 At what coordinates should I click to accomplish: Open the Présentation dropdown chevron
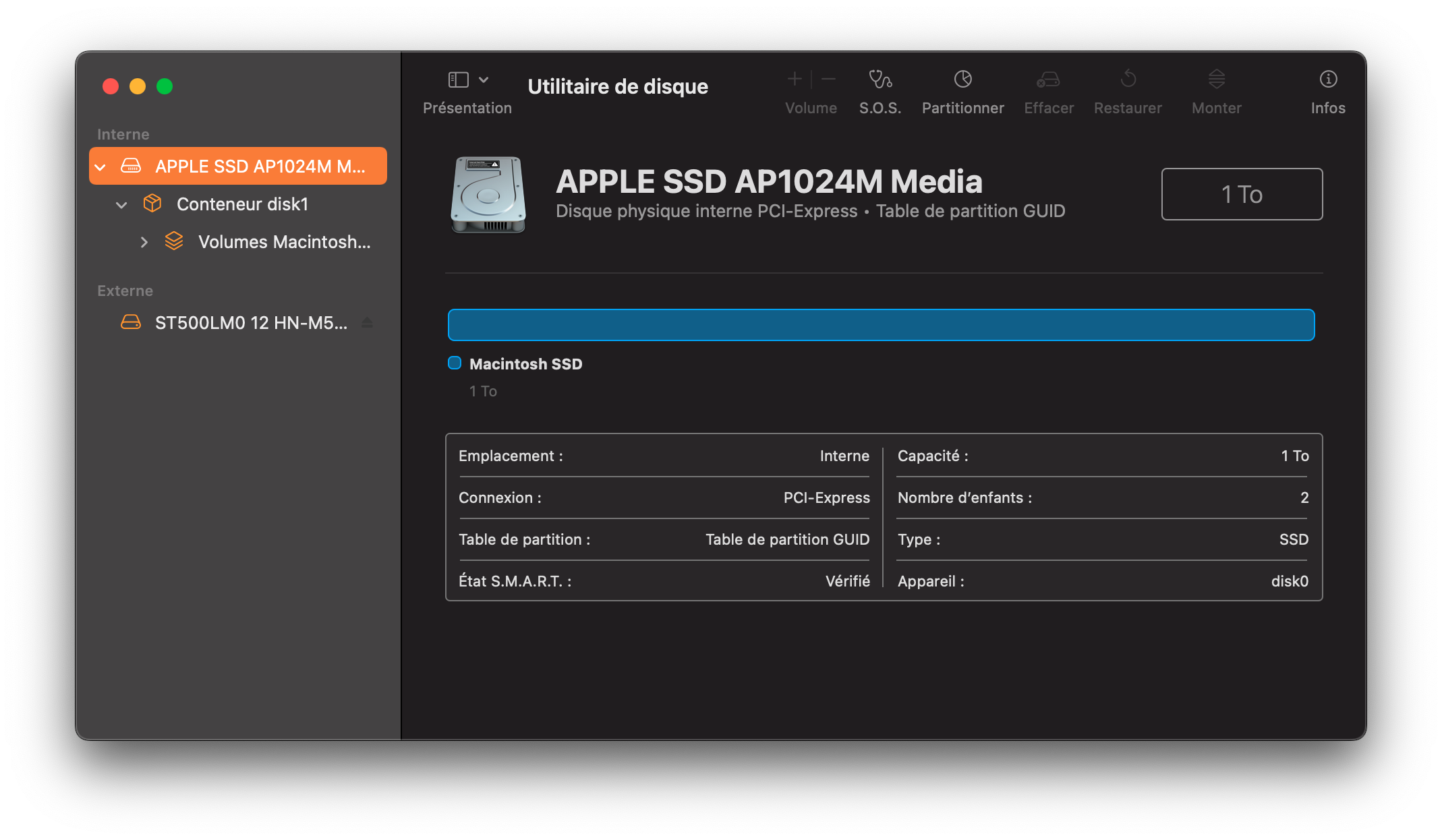[484, 80]
